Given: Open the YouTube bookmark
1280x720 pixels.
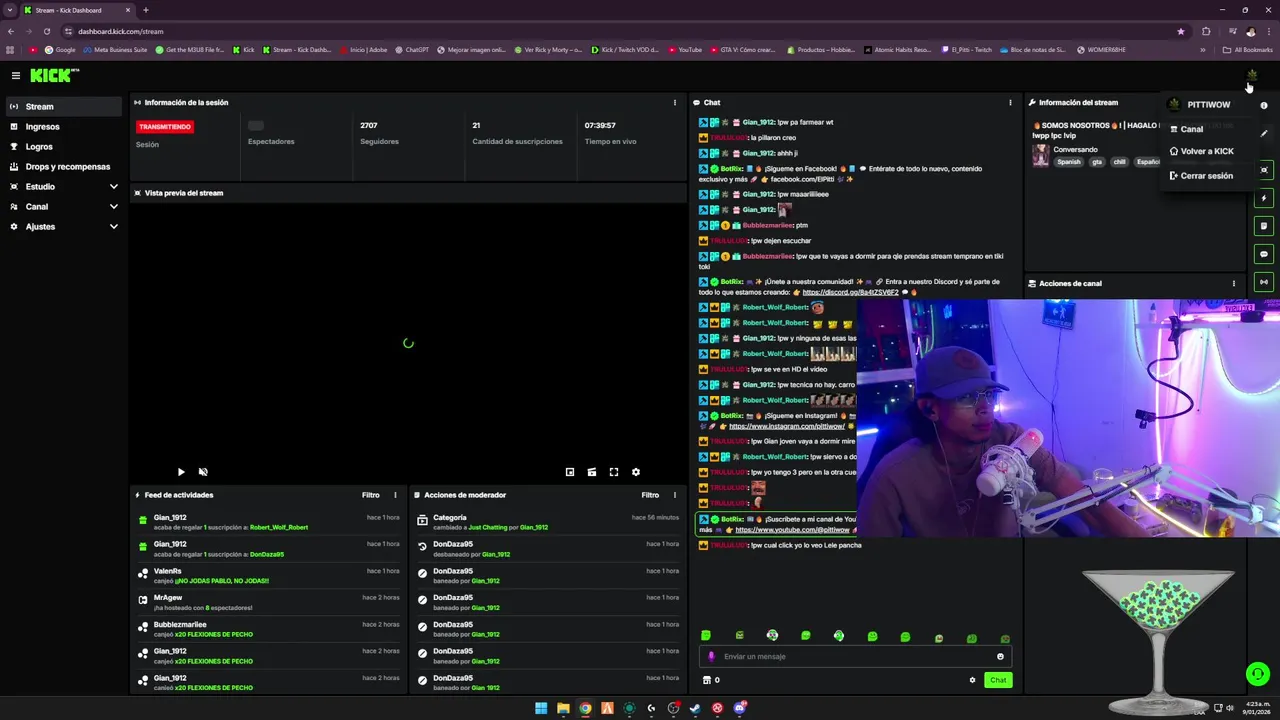Looking at the screenshot, I should click(x=684, y=50).
